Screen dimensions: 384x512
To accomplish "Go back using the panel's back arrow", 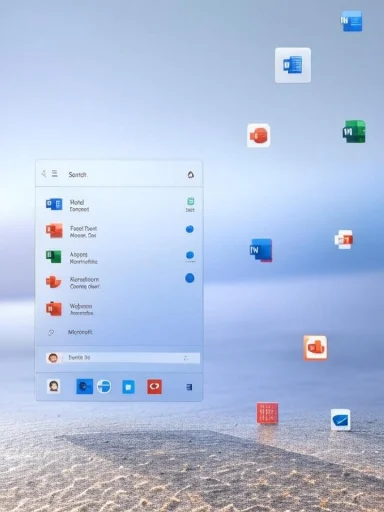I will (43, 173).
